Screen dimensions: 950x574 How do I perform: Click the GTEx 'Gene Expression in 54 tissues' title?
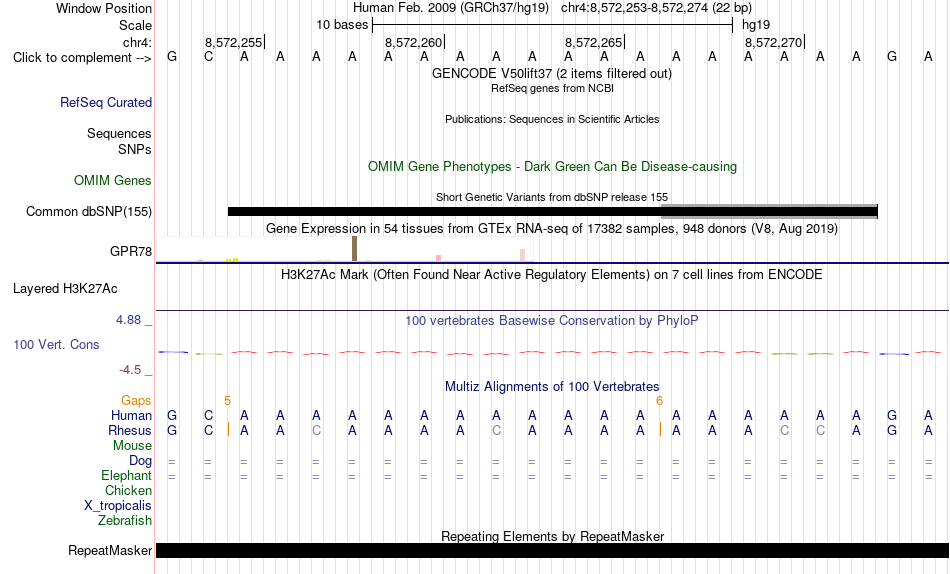[552, 229]
